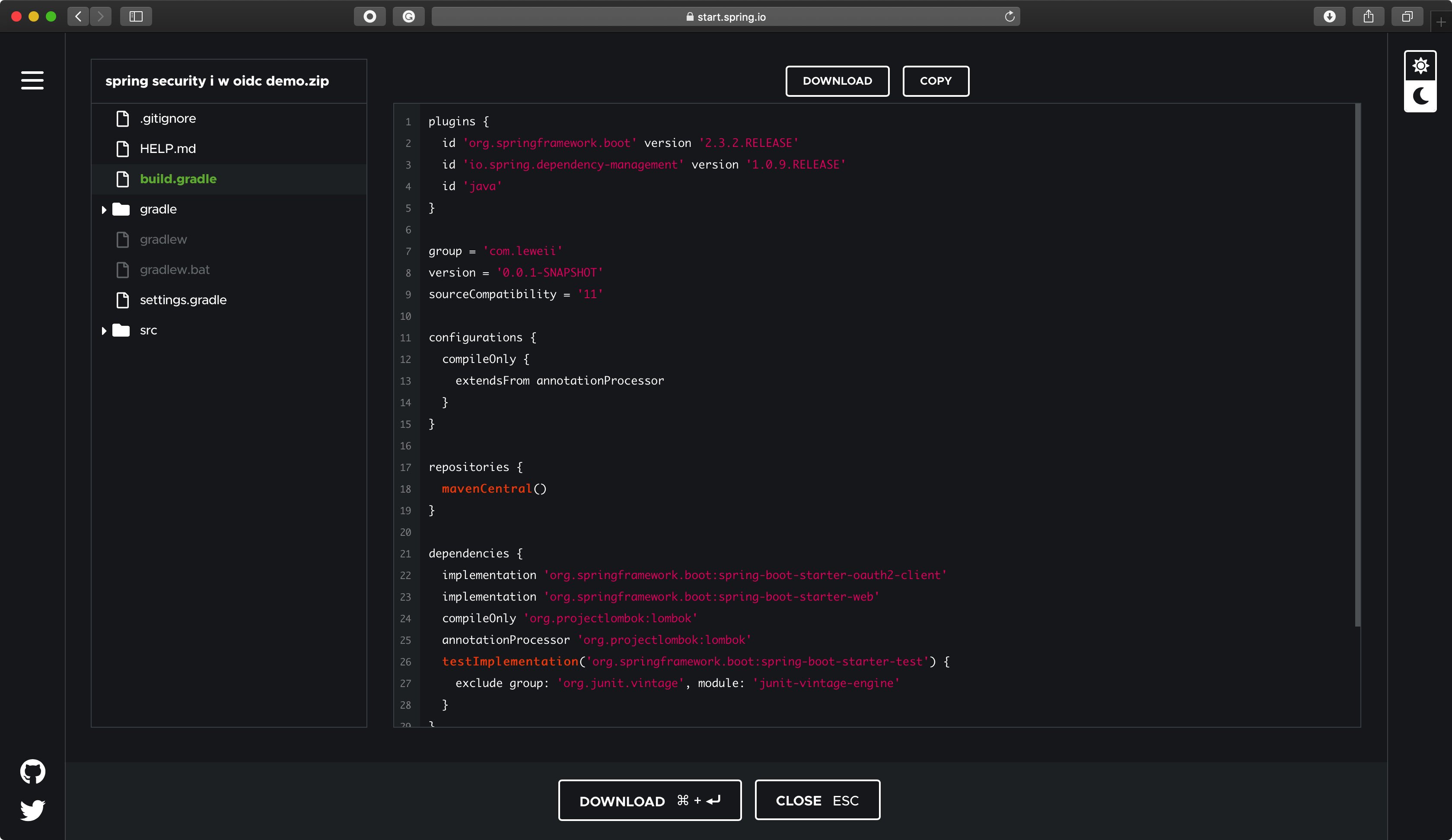Copy the build.gradle contents
Screen dimensions: 1452x840
(936, 81)
